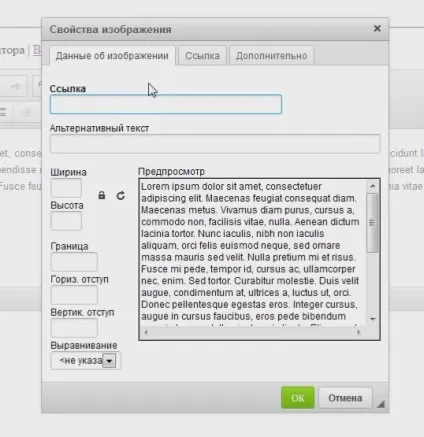This screenshot has width=424, height=437.
Task: Click the dialog title Свойства изображения
Action: point(111,29)
